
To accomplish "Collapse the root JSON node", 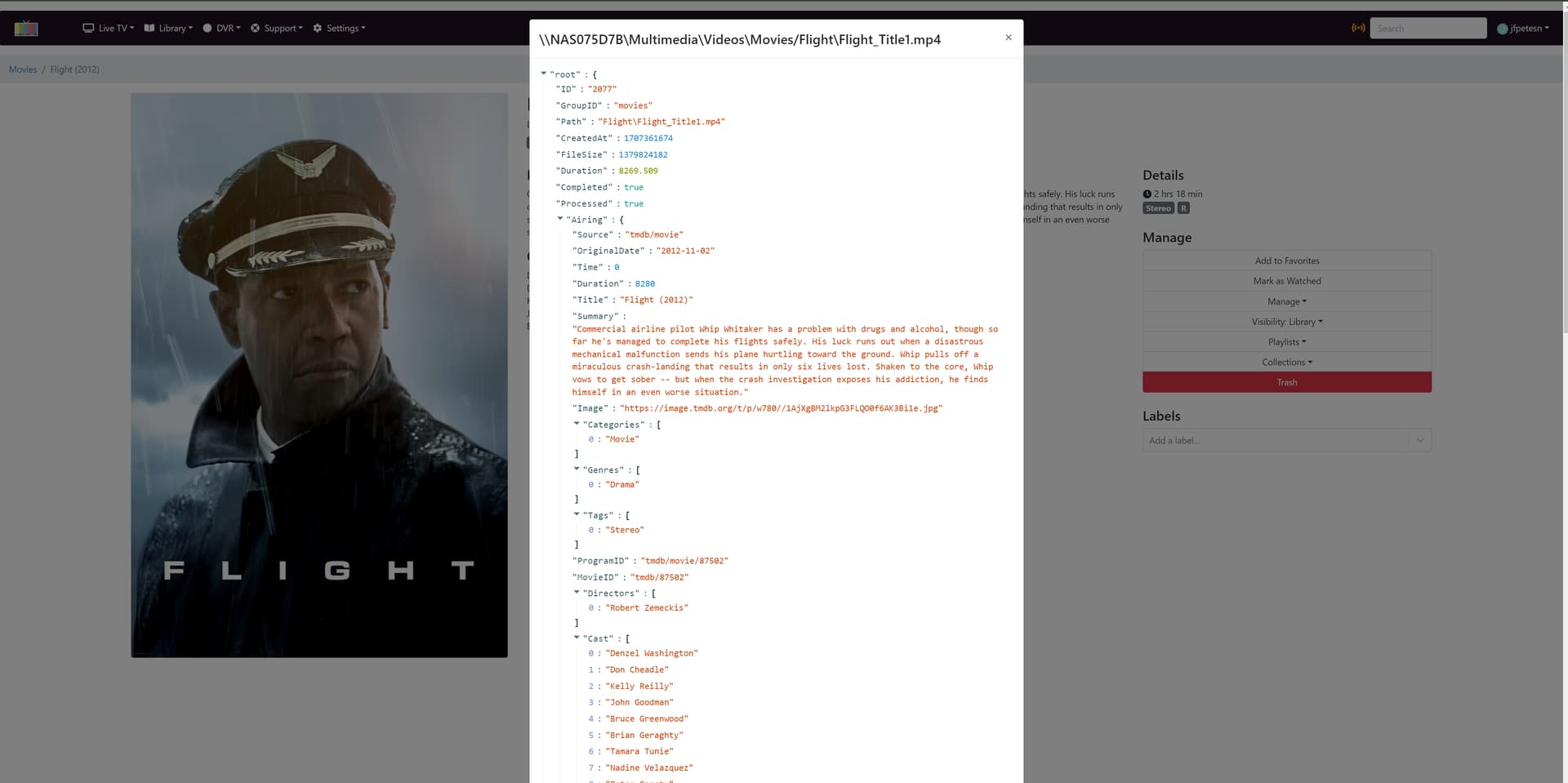I will tap(544, 73).
